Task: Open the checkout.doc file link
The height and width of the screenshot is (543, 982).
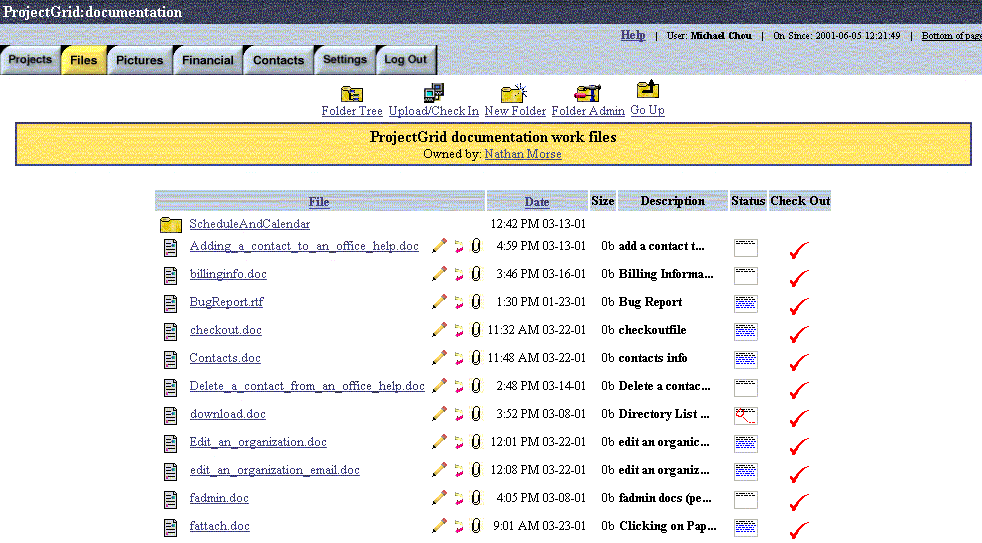Action: [x=226, y=330]
